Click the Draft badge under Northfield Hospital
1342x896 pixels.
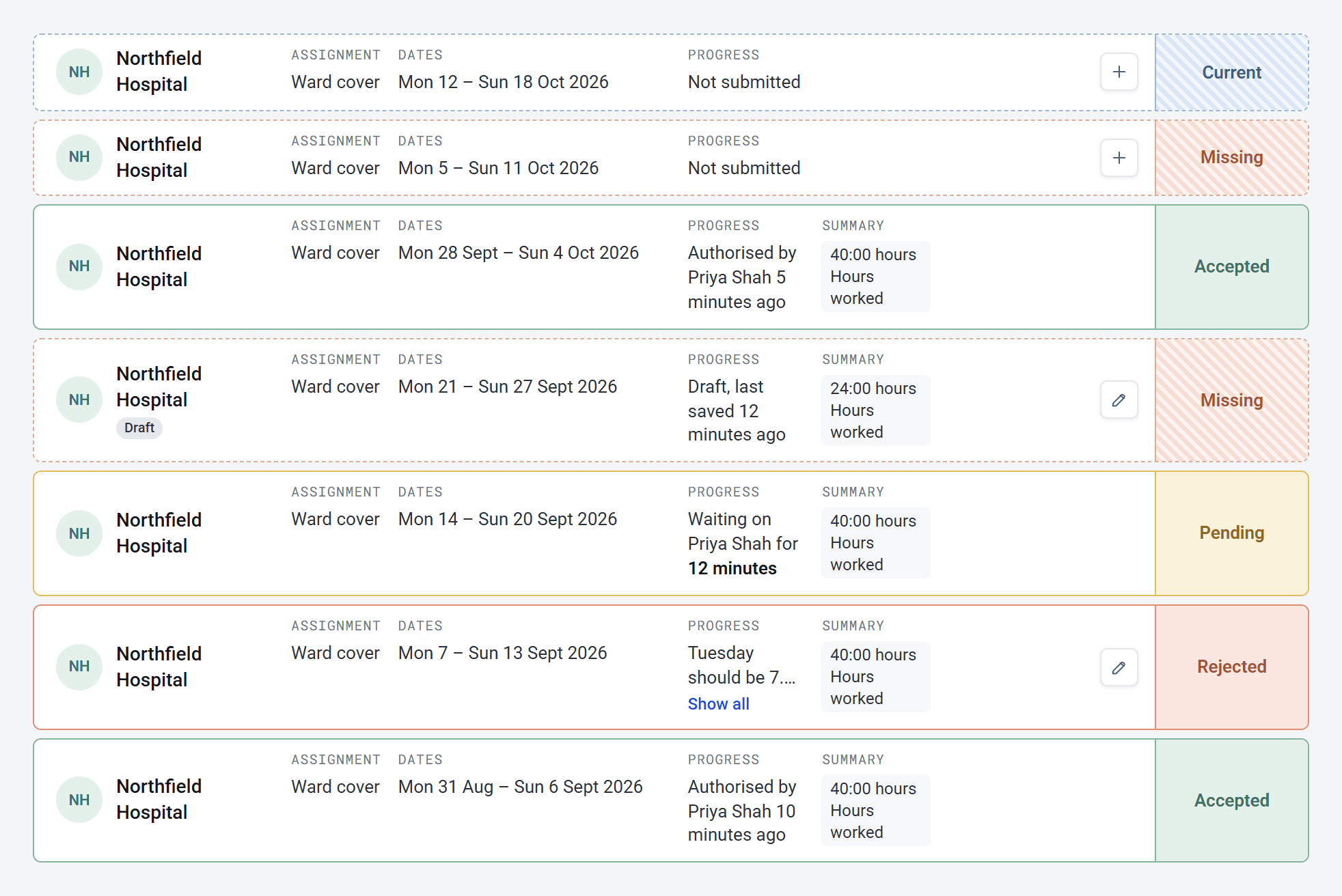click(x=139, y=428)
